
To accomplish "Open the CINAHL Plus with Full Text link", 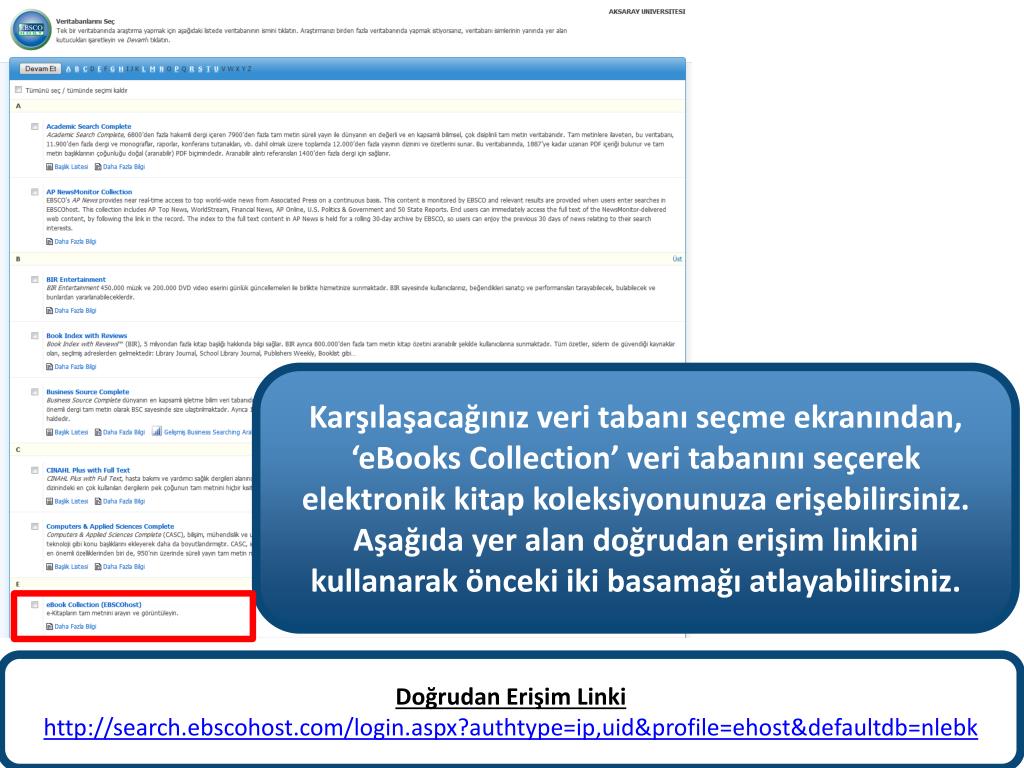I will click(x=88, y=470).
